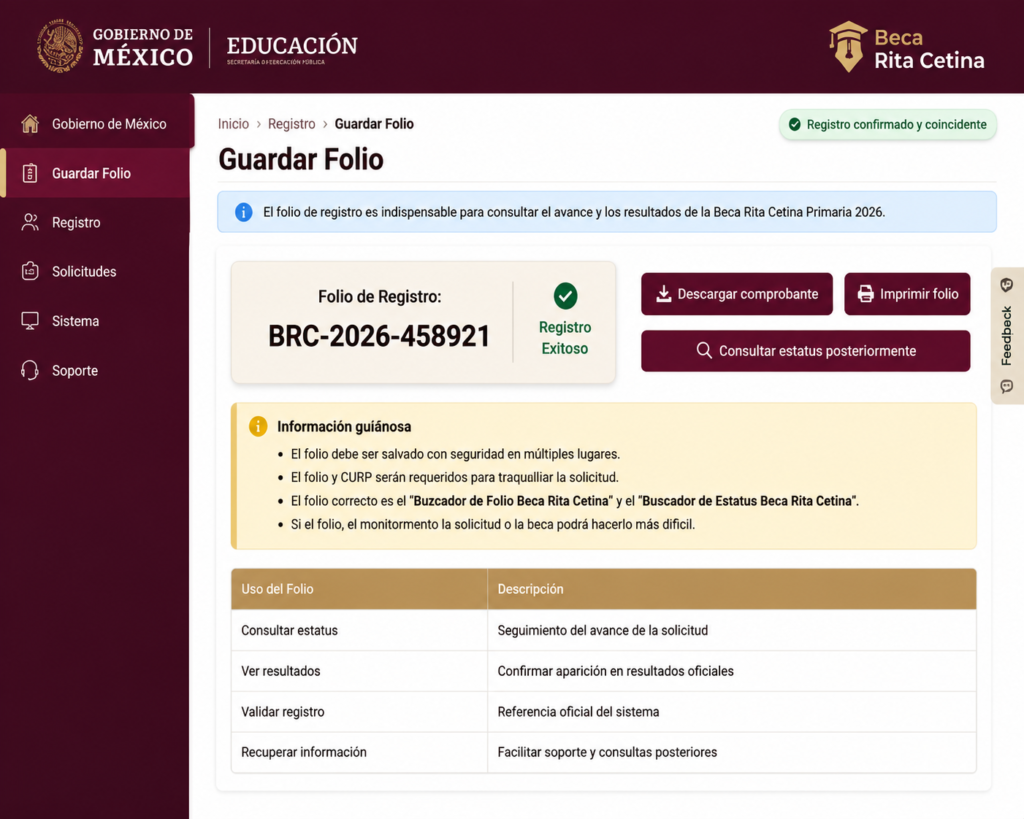Click the blue info icon in folio banner

click(x=244, y=212)
